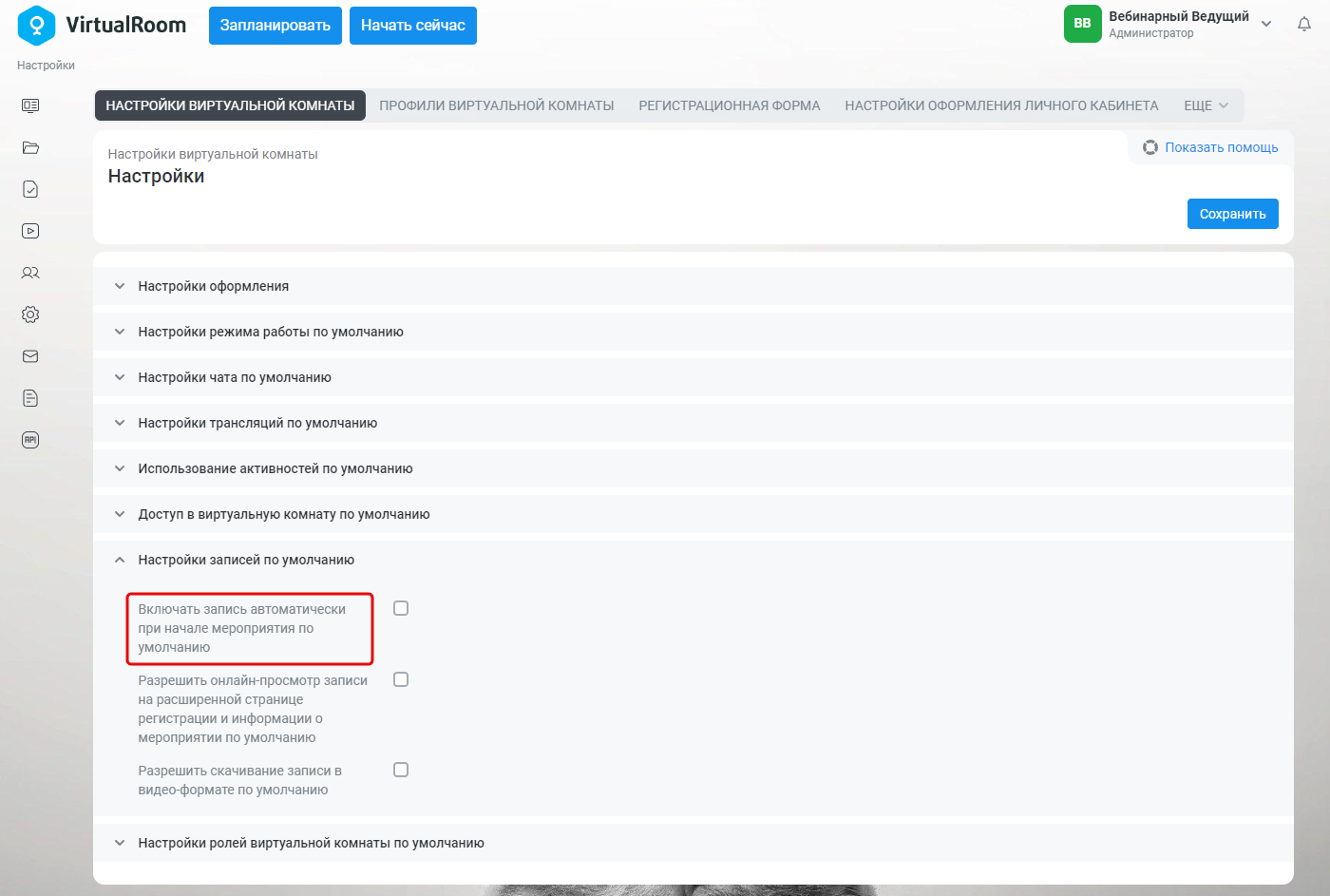Expand Настройки режима работы по умолчанию

693,332
